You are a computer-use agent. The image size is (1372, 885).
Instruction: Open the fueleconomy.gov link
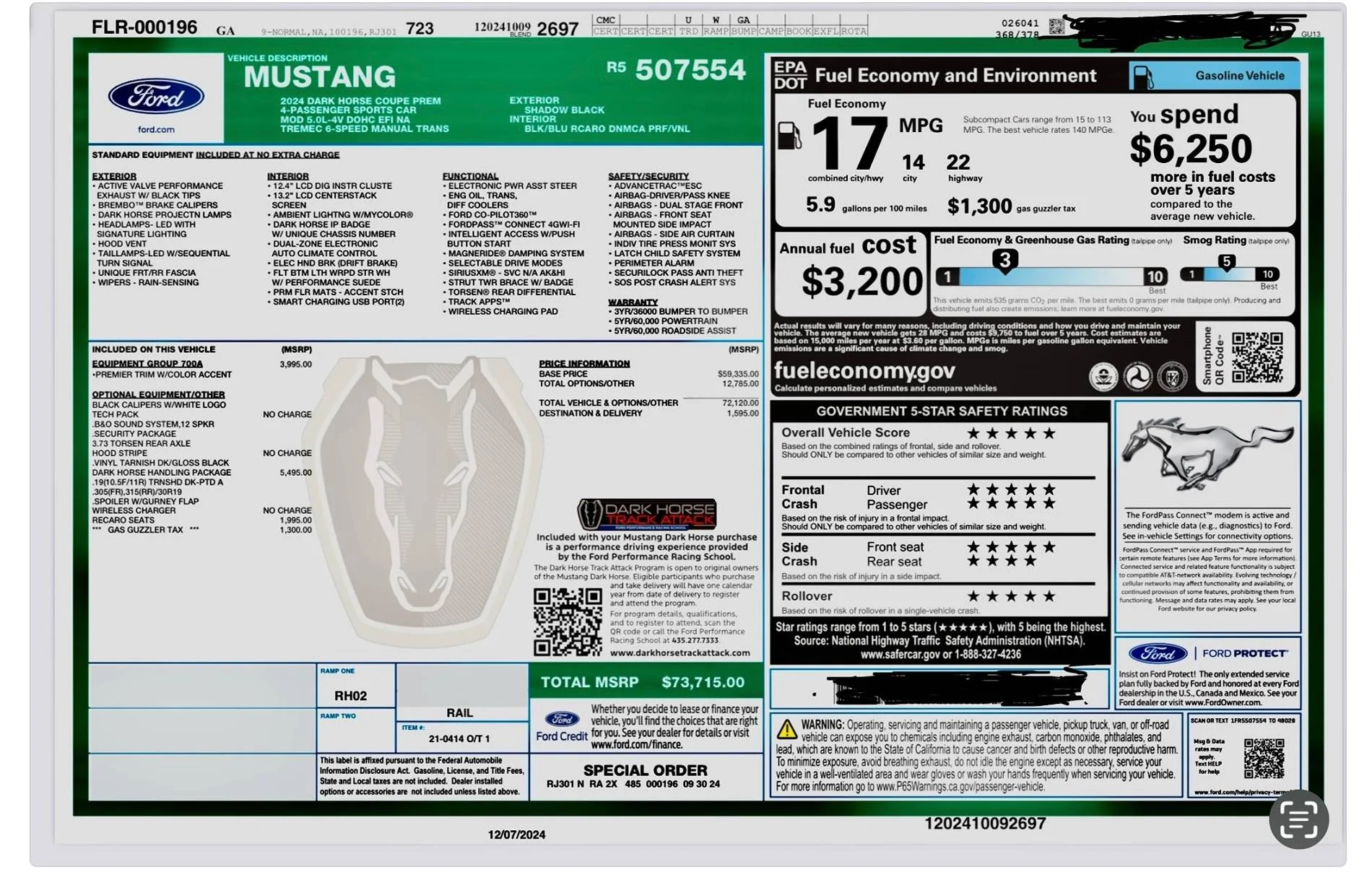pyautogui.click(x=864, y=371)
